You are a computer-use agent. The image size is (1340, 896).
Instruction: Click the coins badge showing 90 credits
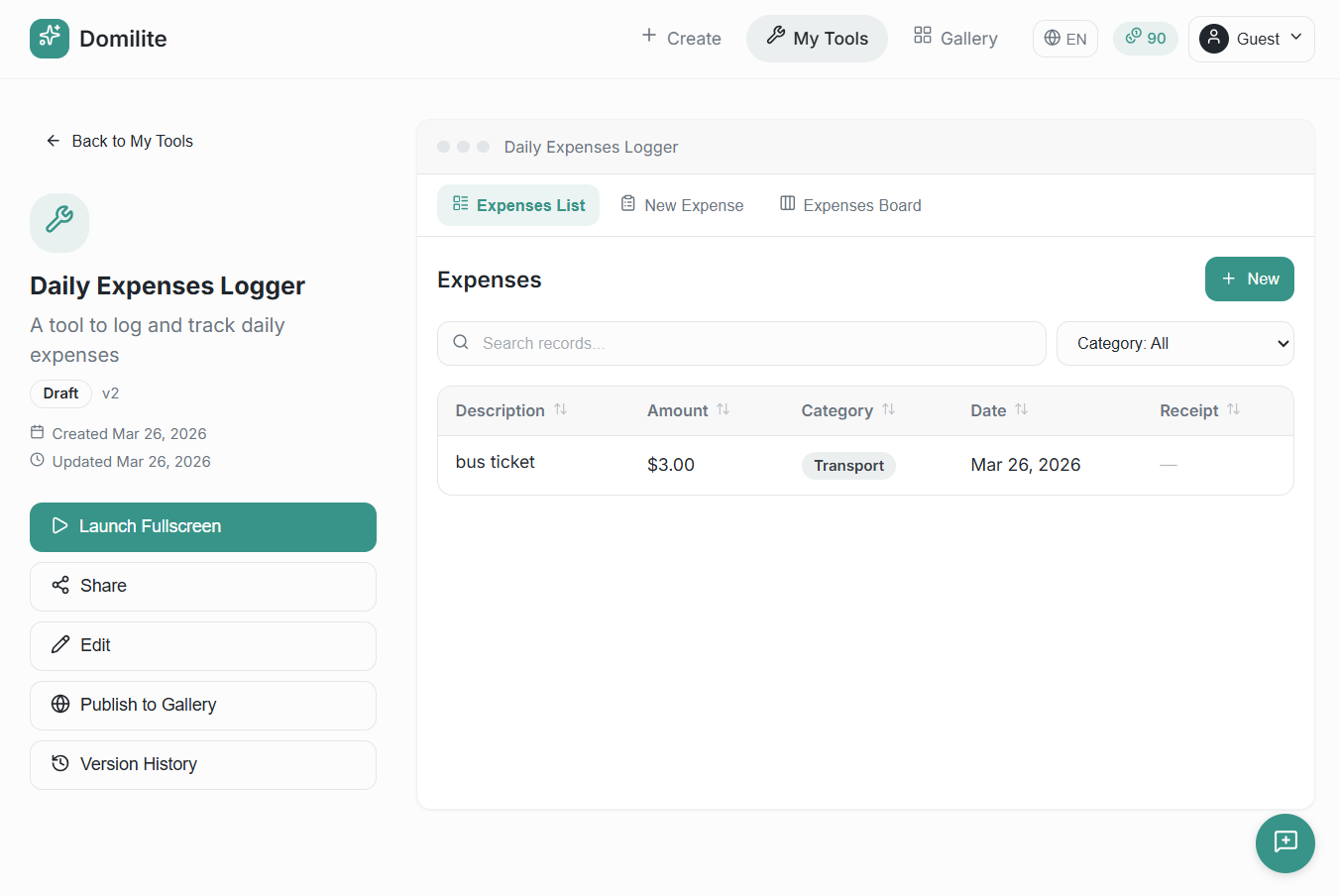[x=1145, y=38]
